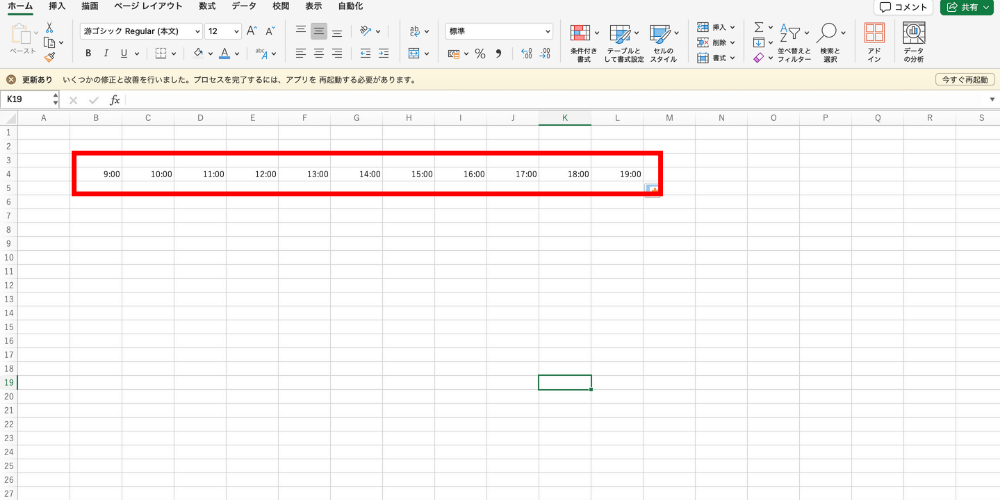Screen dimensions: 1000x500
Task: Decrease font size with the smaller A icon
Action: (270, 31)
